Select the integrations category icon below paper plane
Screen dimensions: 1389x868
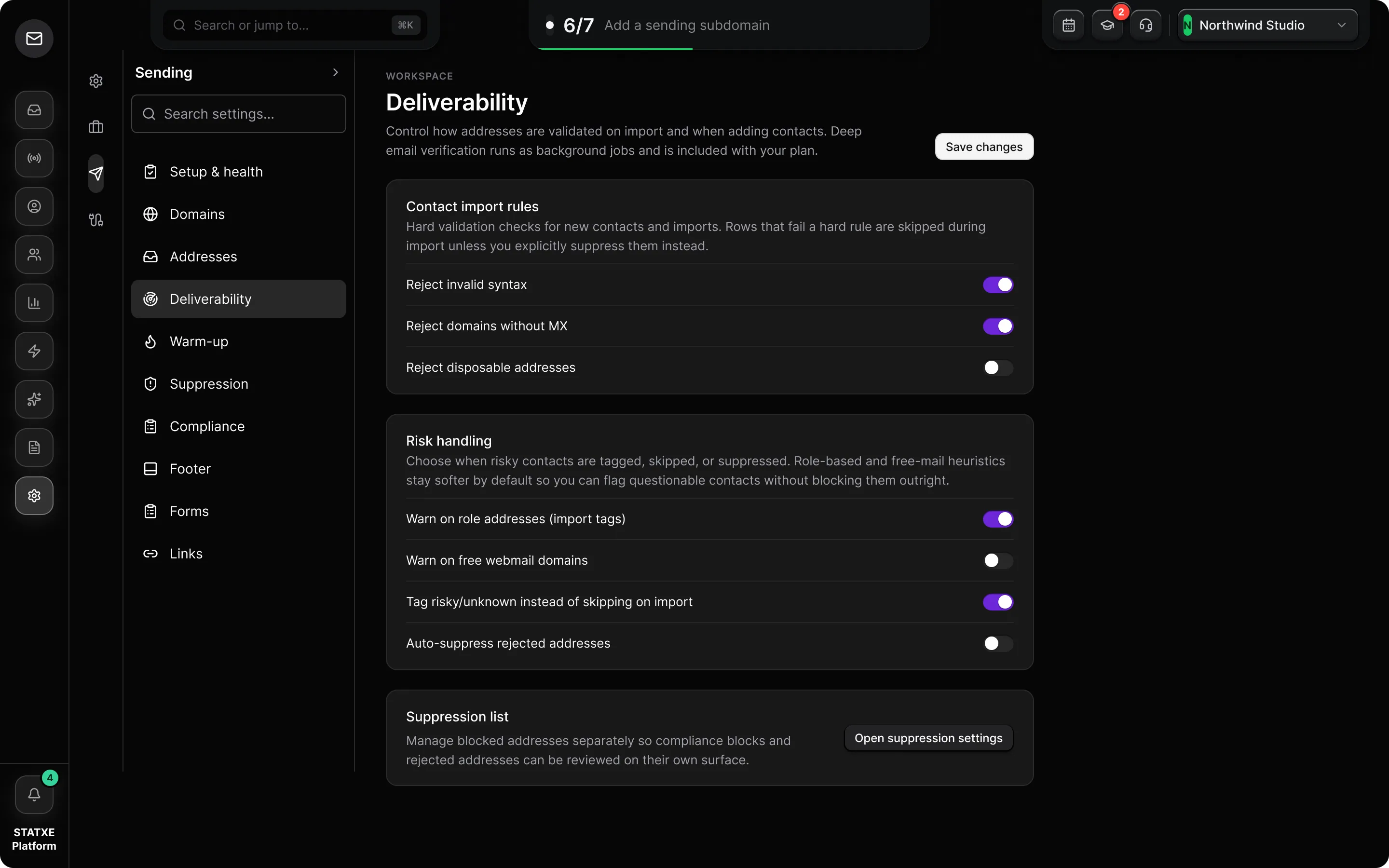96,220
